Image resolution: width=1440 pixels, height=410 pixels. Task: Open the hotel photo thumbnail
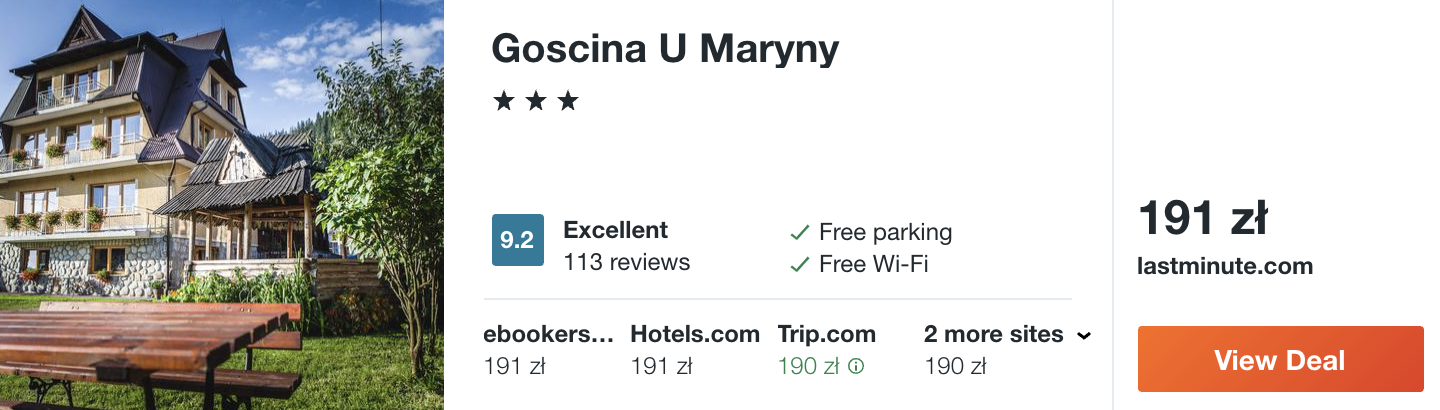(x=222, y=205)
